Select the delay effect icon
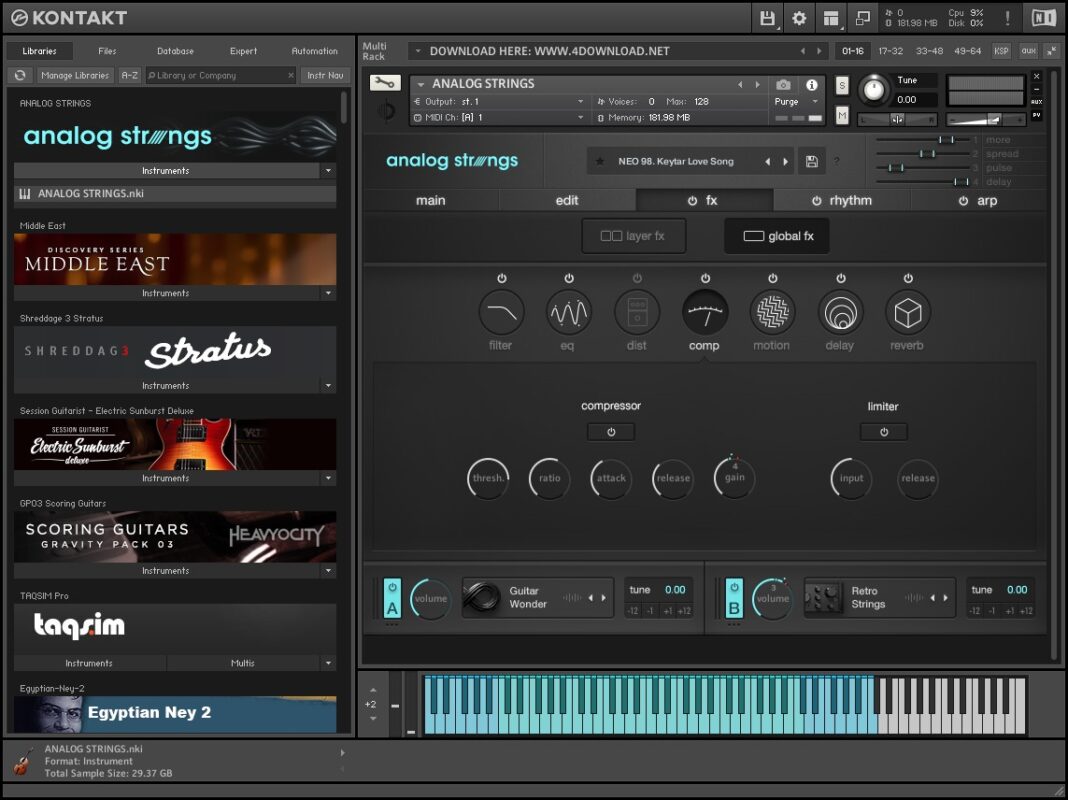Image resolution: width=1068 pixels, height=800 pixels. tap(840, 313)
